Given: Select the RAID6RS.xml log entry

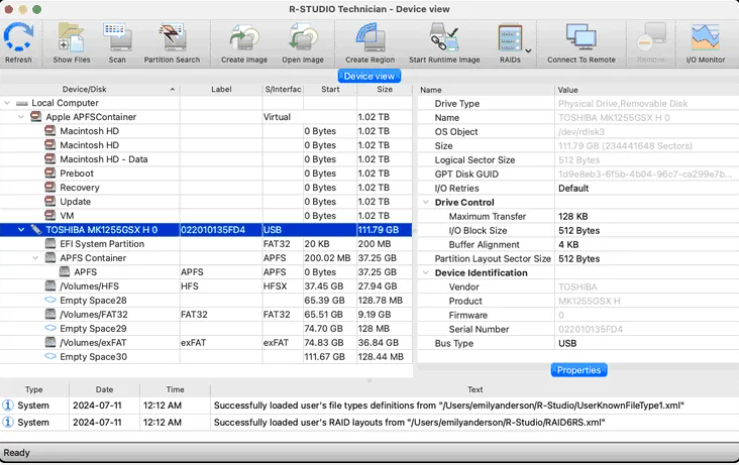Looking at the screenshot, I should [370, 423].
